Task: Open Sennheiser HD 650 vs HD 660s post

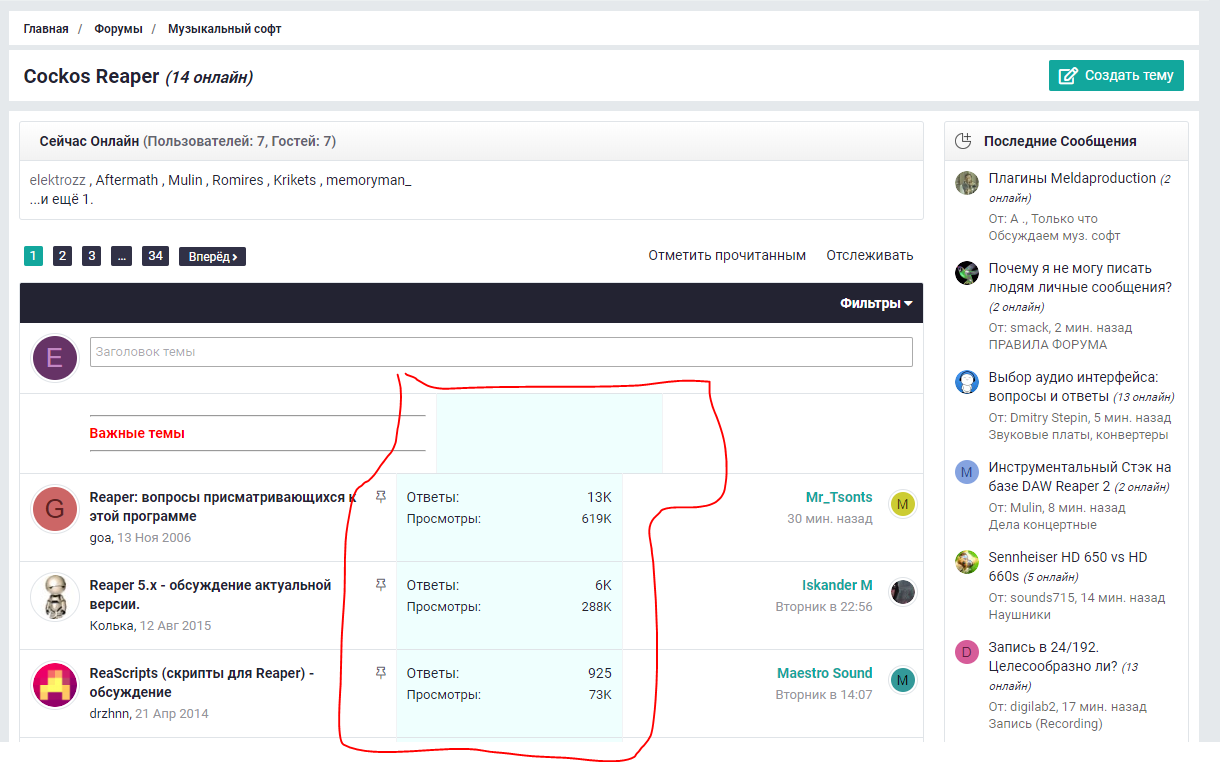Action: tap(1068, 566)
